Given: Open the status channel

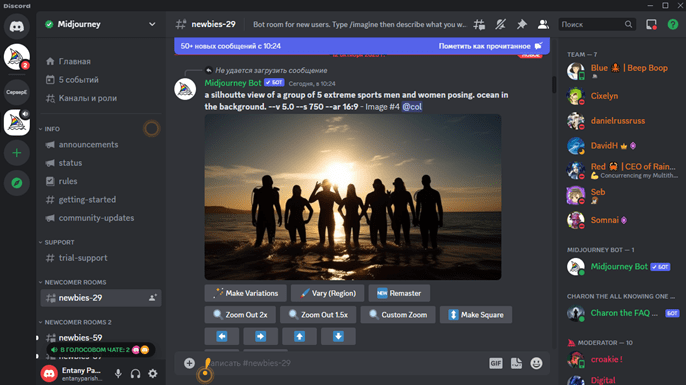Looking at the screenshot, I should (x=101, y=163).
